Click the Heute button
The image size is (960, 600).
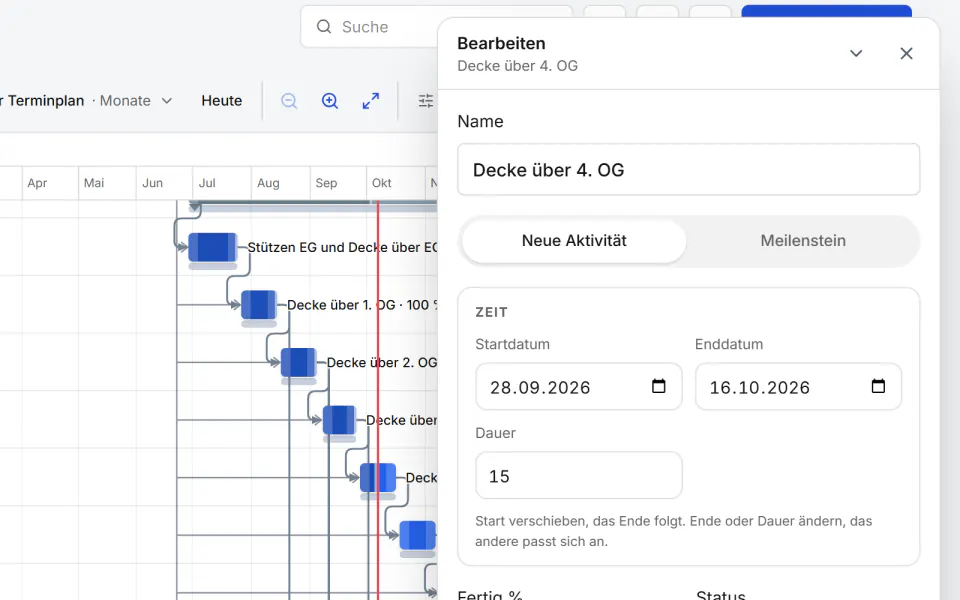tap(222, 101)
